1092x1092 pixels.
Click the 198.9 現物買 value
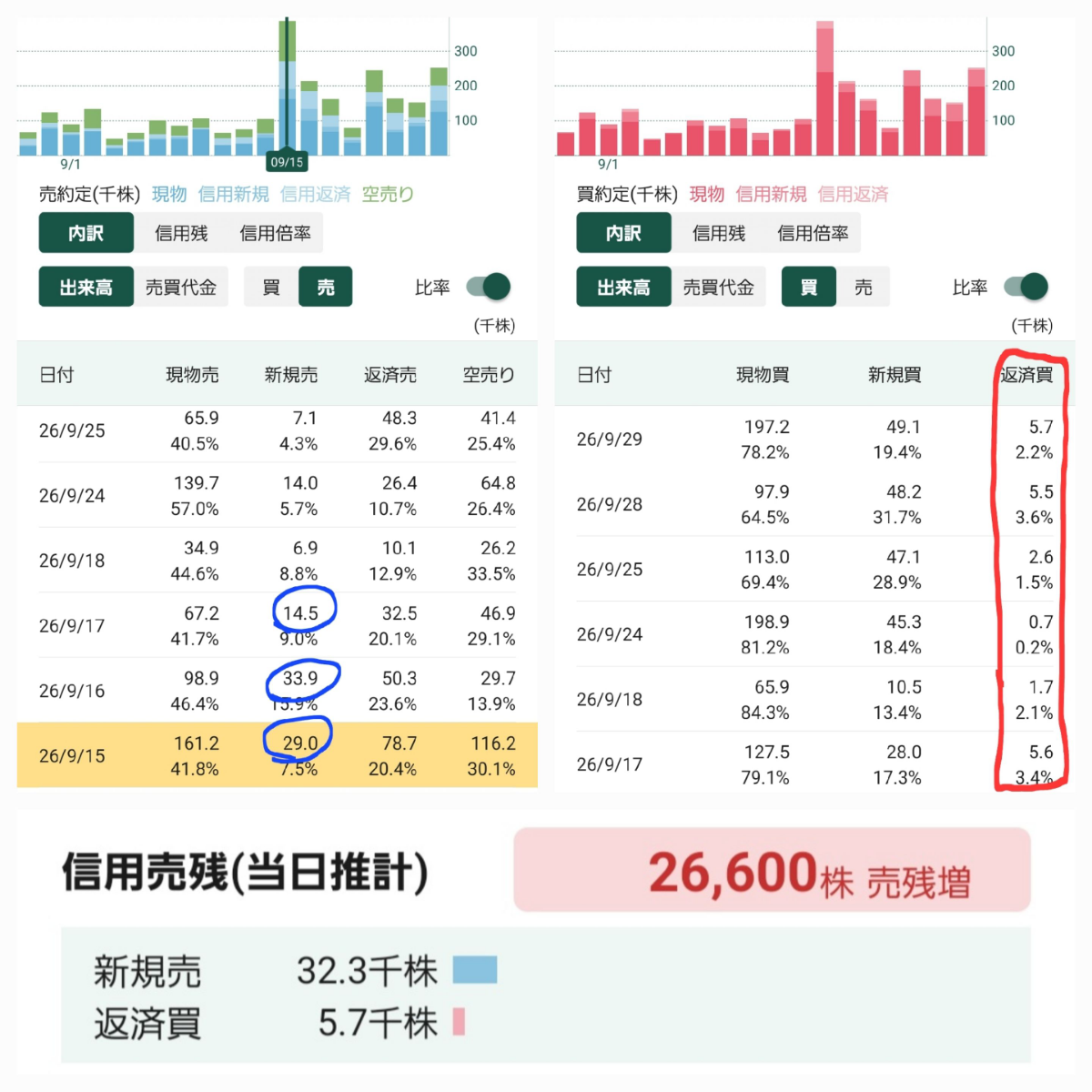coord(767,622)
